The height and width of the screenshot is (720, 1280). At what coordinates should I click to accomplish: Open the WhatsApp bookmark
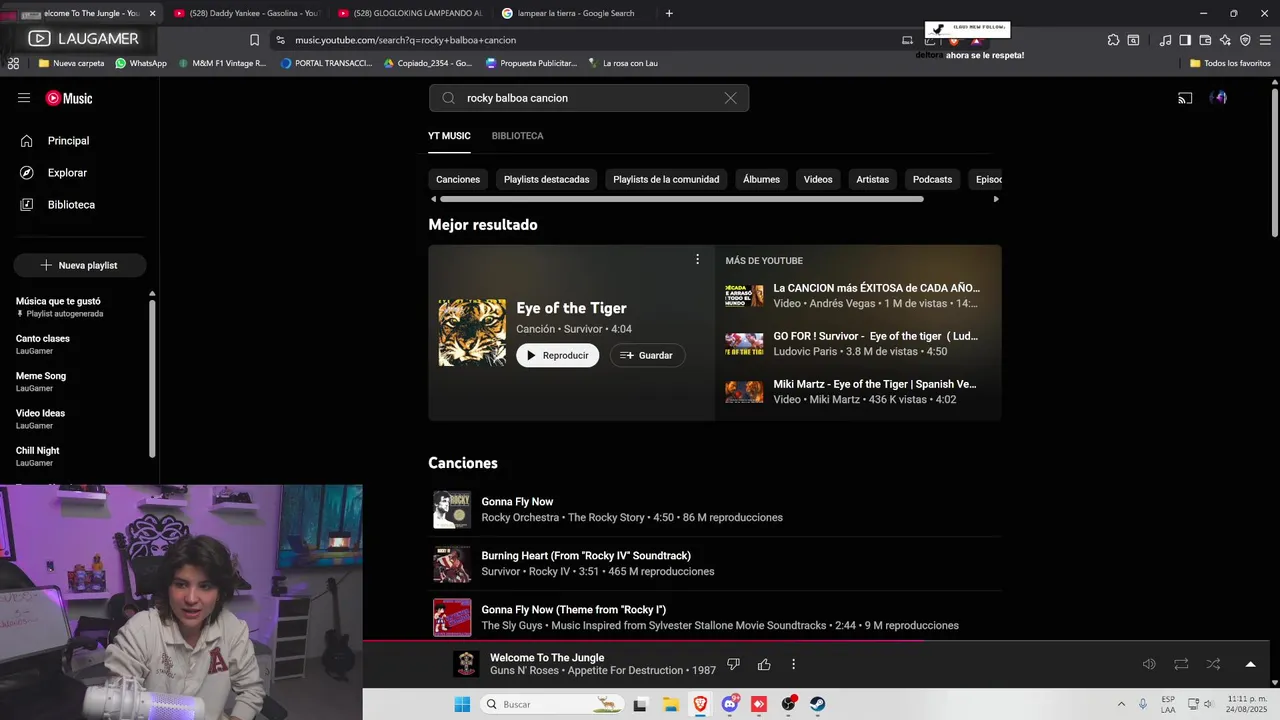pos(141,63)
